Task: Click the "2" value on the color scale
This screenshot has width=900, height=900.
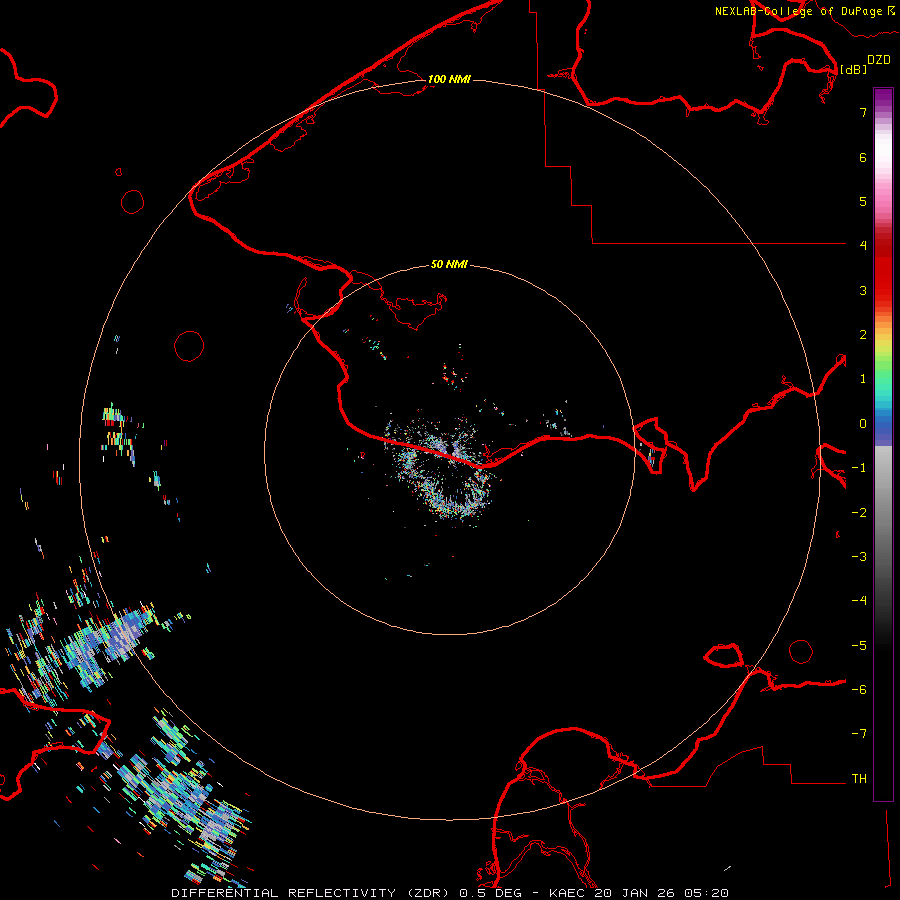Action: [863, 335]
